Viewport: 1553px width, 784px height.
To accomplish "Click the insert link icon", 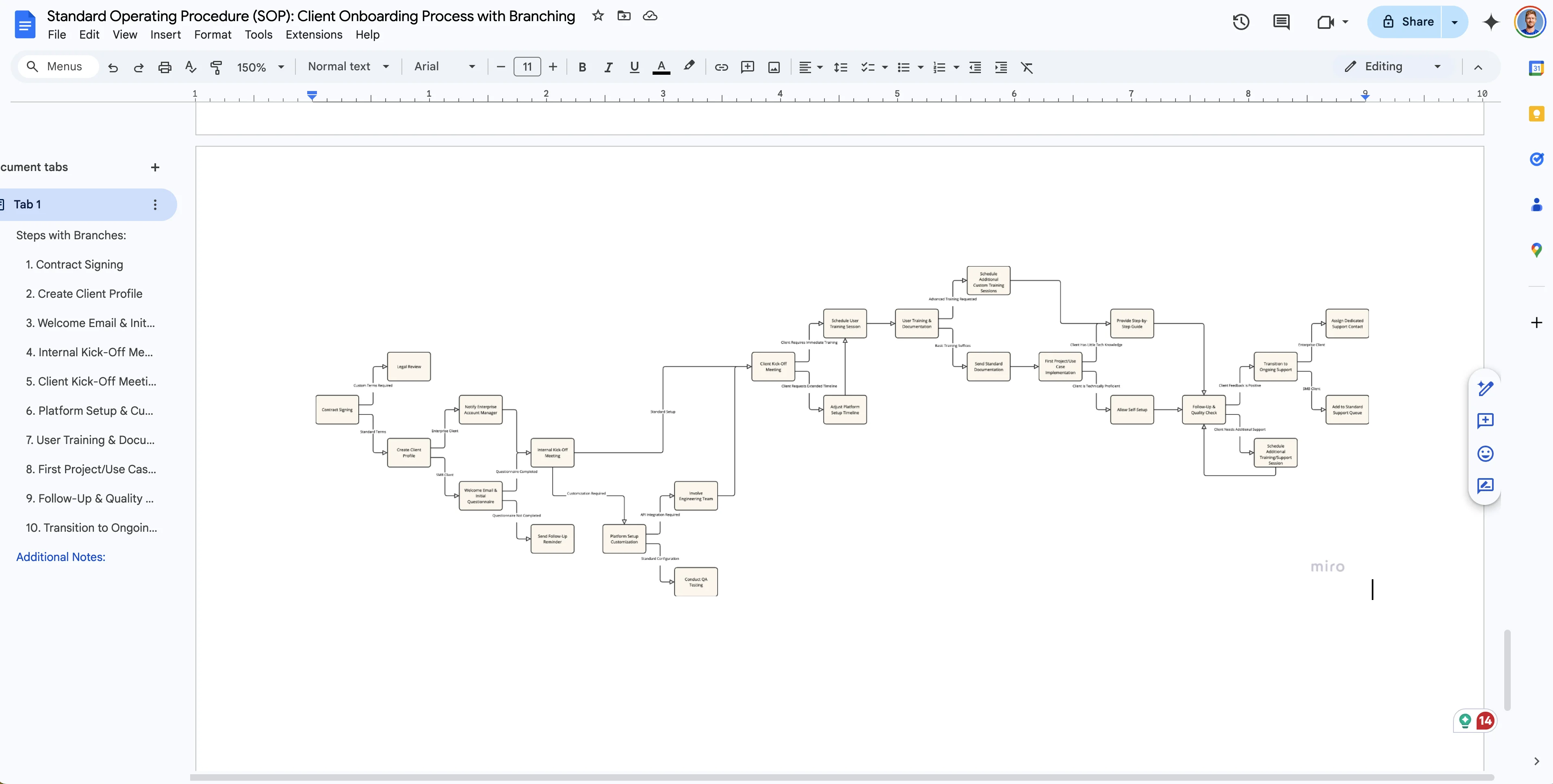I will [x=721, y=67].
